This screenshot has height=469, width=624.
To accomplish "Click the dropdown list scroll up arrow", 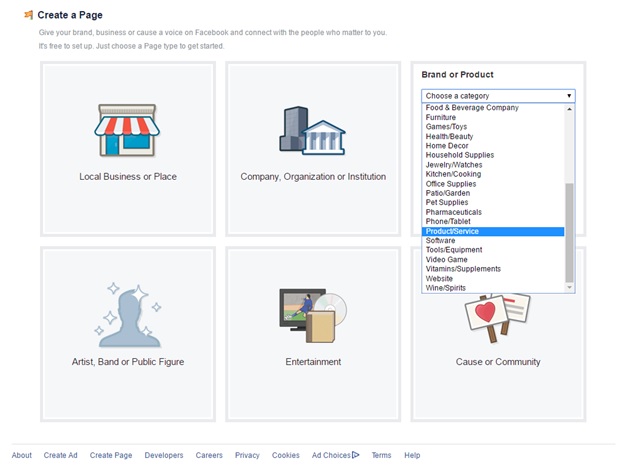I will pyautogui.click(x=569, y=109).
